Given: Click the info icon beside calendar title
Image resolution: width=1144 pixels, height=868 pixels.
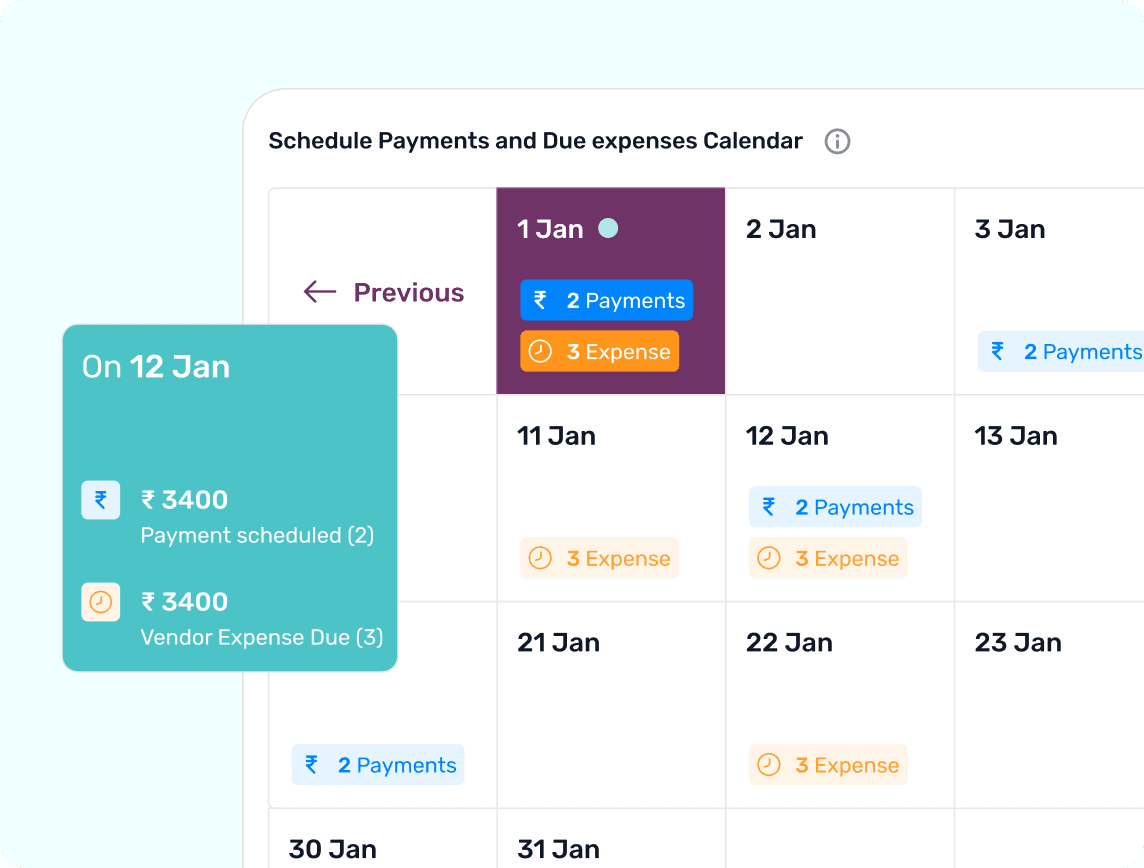Looking at the screenshot, I should click(x=837, y=142).
